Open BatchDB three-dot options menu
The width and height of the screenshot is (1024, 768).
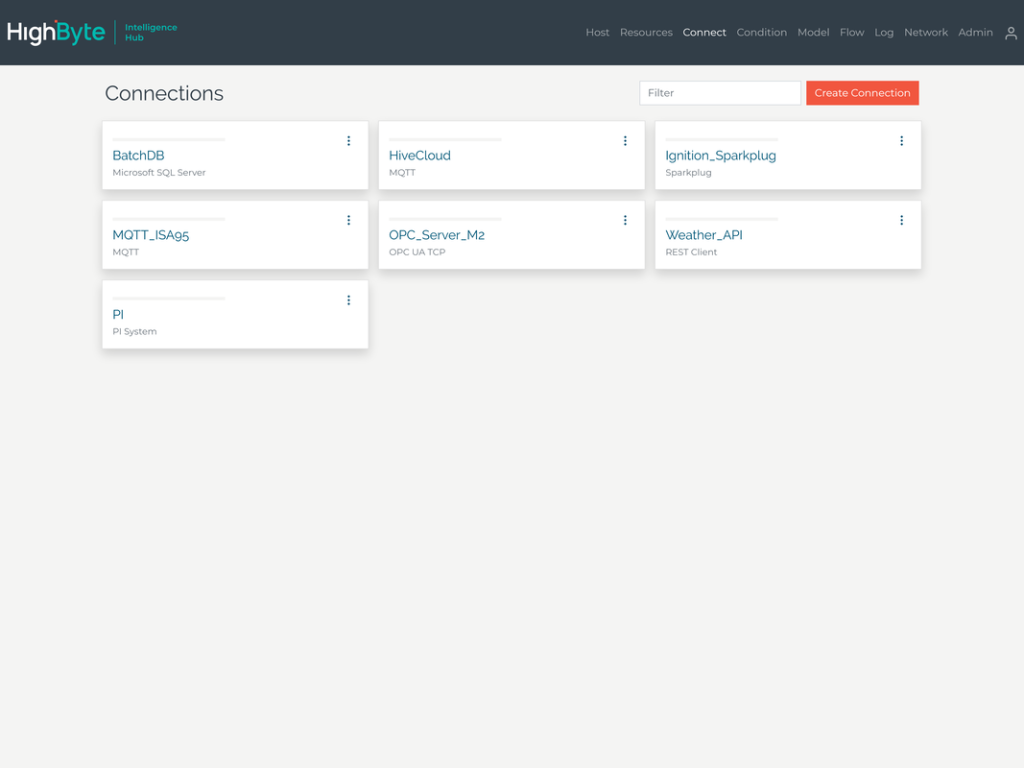(x=348, y=141)
